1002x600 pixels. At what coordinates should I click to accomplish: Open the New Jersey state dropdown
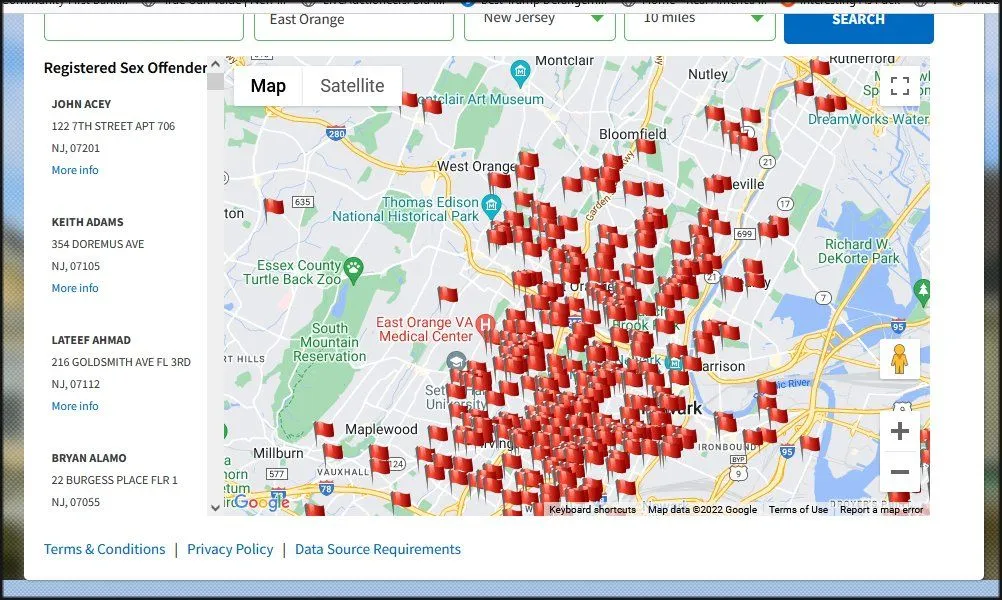[539, 19]
